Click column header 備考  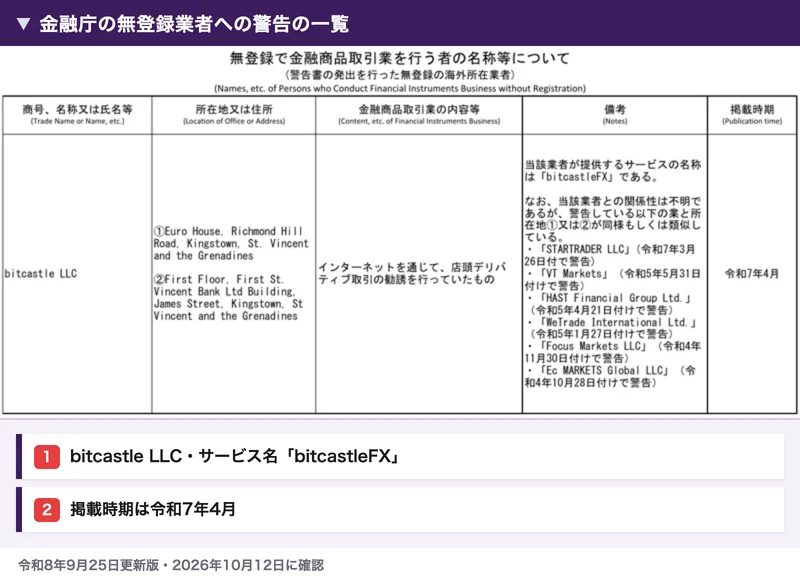coord(615,109)
